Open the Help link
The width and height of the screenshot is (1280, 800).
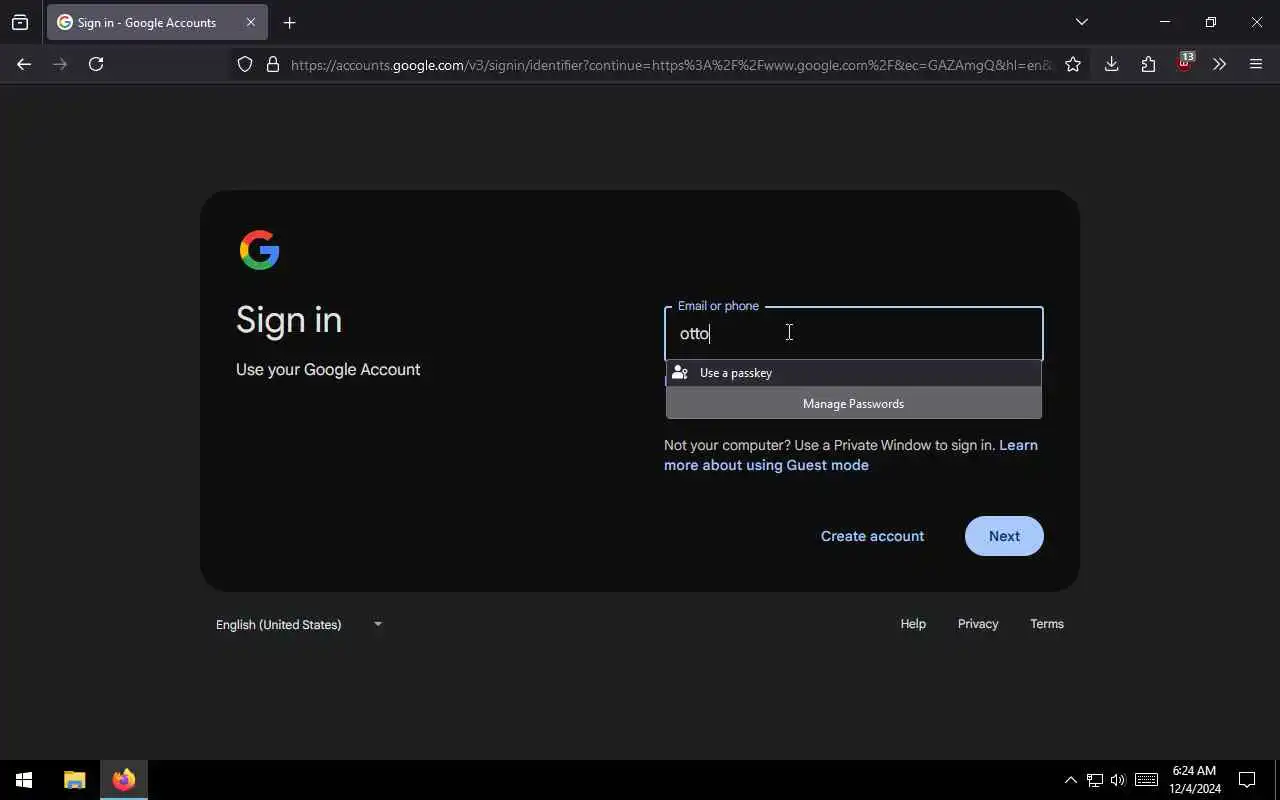[913, 624]
